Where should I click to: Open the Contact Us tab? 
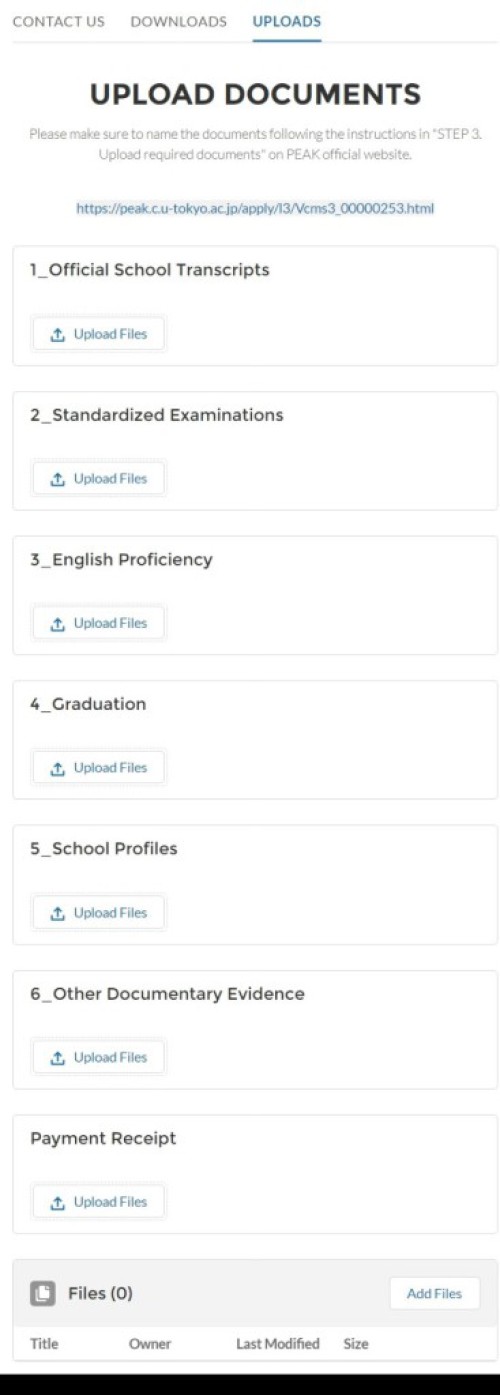(x=58, y=21)
